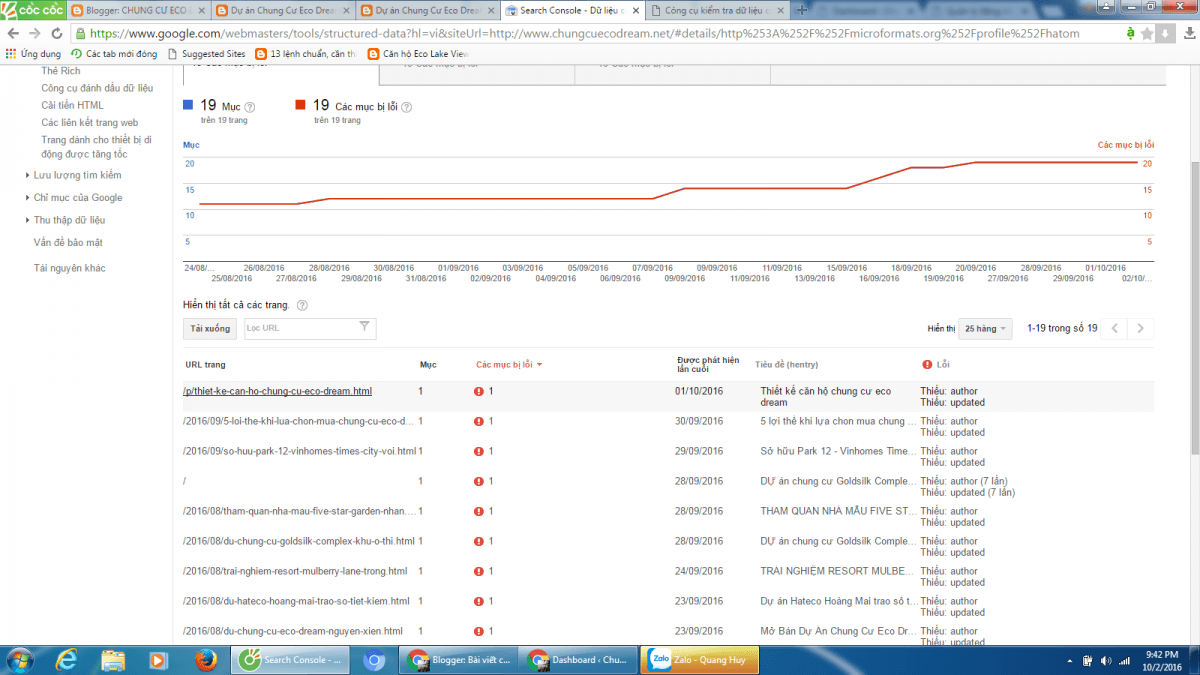Screen dimensions: 1200x675
Task: Click the red Các mục bị lỗi legend swatch
Action: pyautogui.click(x=300, y=104)
